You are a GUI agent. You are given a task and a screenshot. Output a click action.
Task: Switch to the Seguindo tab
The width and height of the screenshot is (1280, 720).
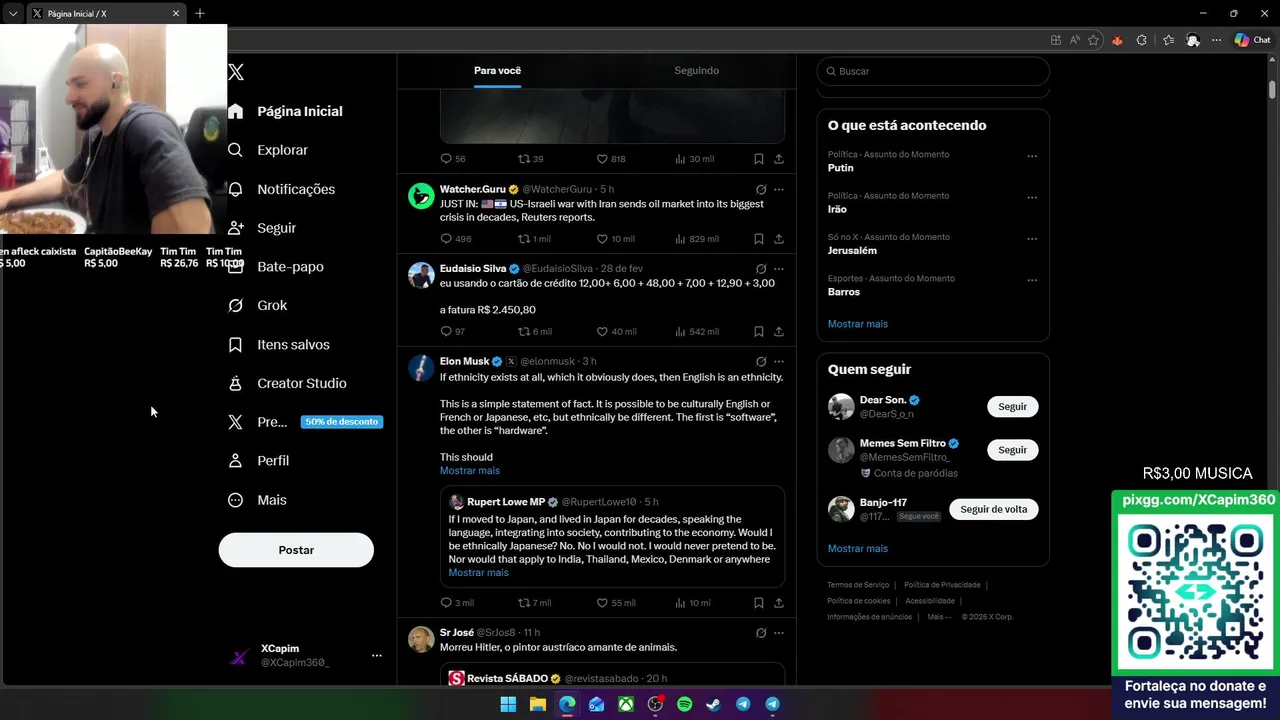click(x=696, y=70)
